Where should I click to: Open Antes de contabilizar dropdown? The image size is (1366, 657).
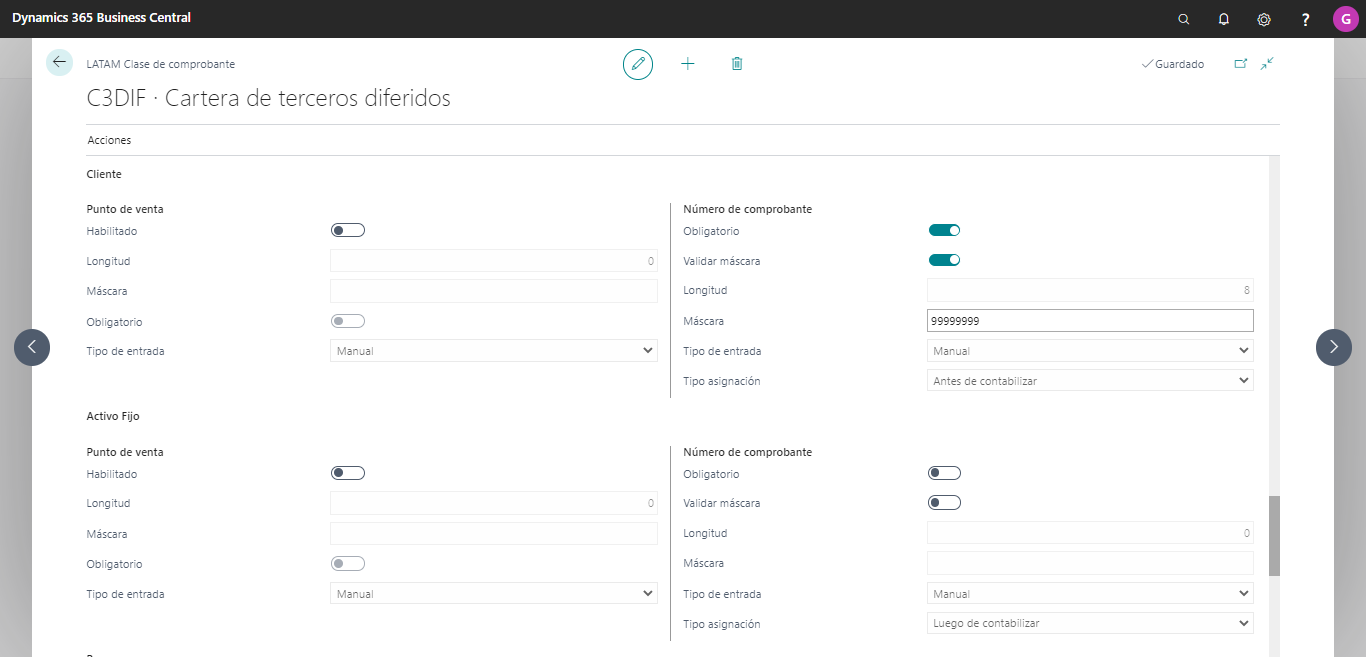click(1090, 380)
